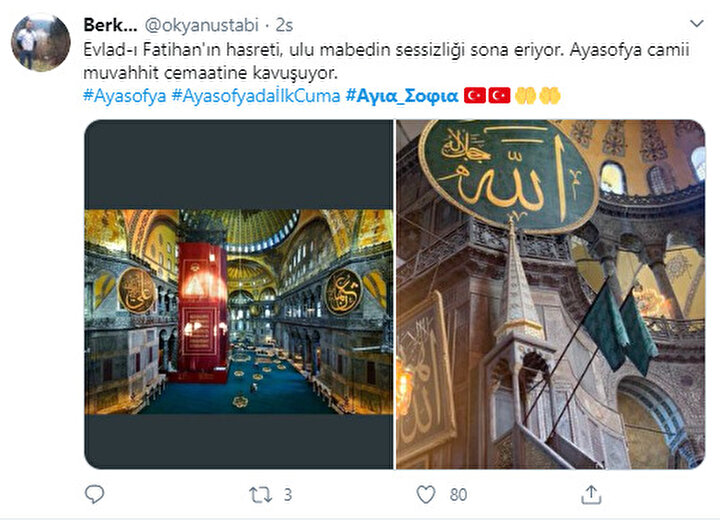Click the second Turkish flag emoji
The height and width of the screenshot is (521, 720).
click(x=499, y=95)
